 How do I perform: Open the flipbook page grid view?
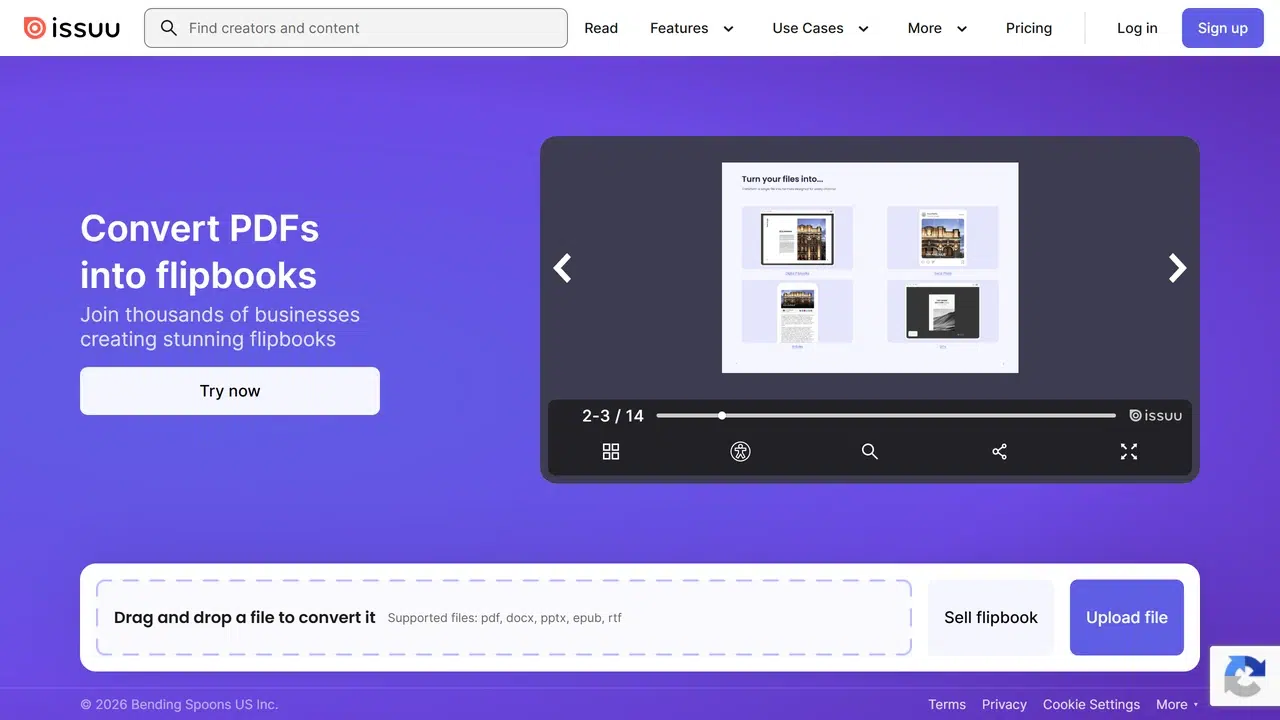click(x=611, y=452)
